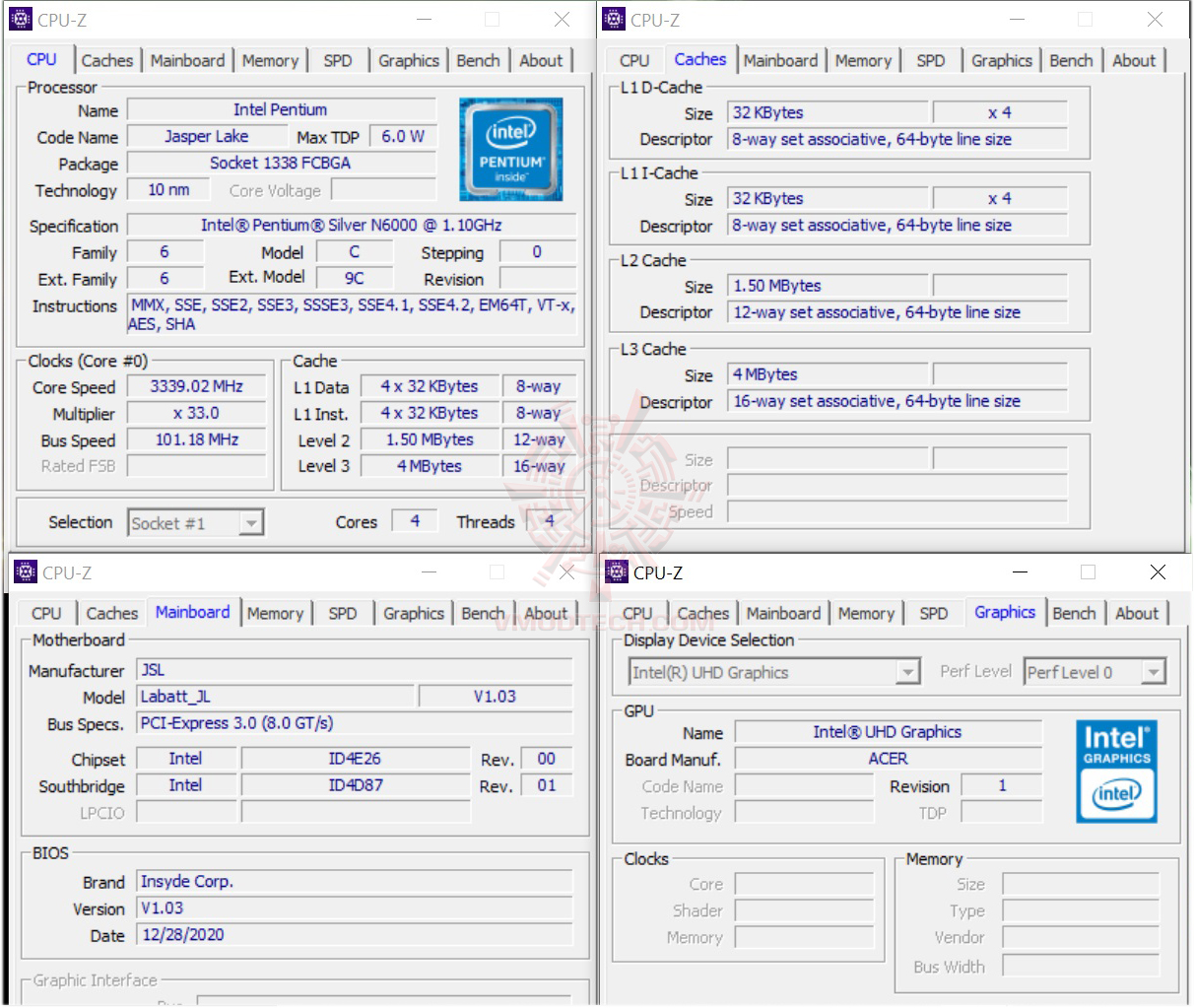
Task: Click CPU-Z app icon in top-left window title
Action: coord(20,19)
